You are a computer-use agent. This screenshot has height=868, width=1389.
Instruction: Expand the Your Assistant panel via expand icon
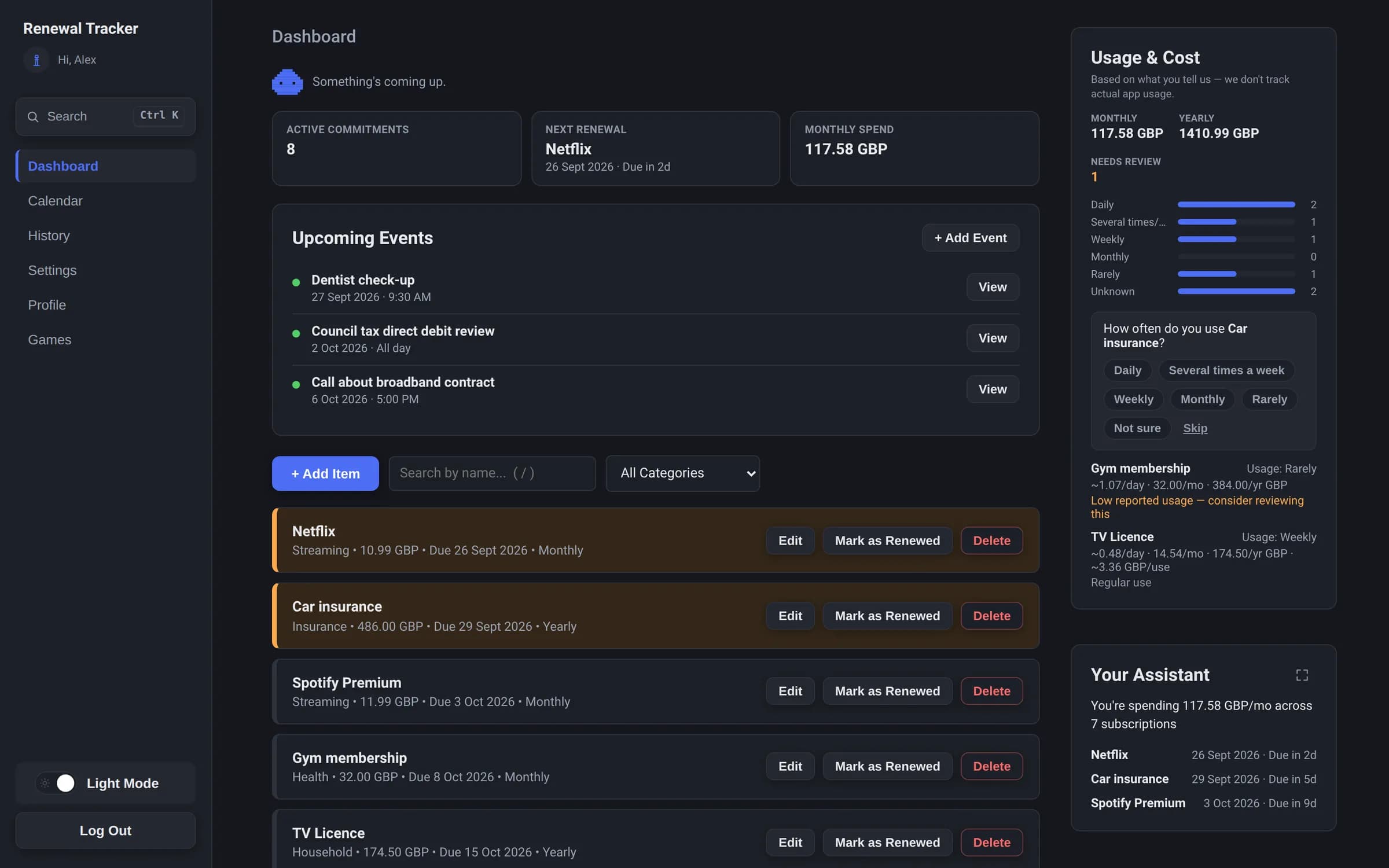[1302, 675]
